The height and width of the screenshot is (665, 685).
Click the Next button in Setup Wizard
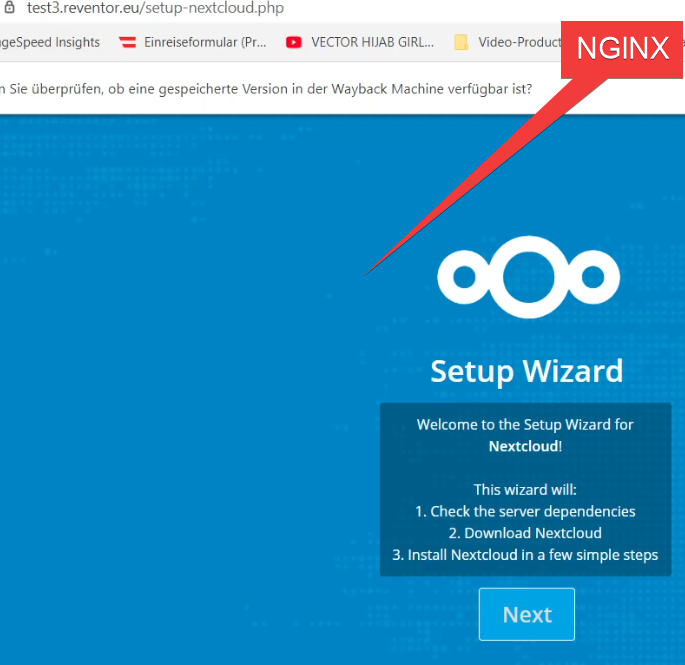(x=526, y=614)
